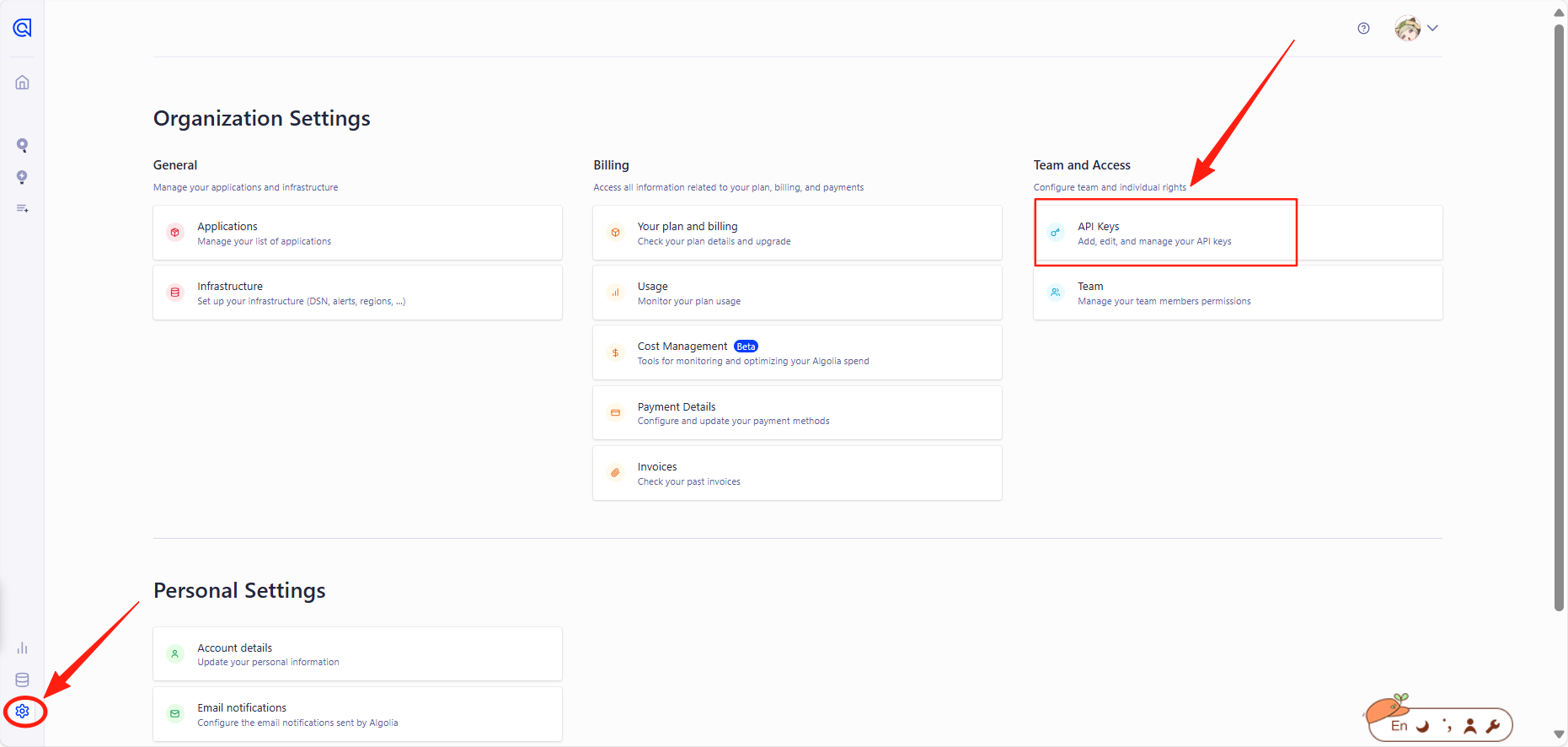Click the Settings gear icon in sidebar
The width and height of the screenshot is (1568, 747).
point(23,711)
